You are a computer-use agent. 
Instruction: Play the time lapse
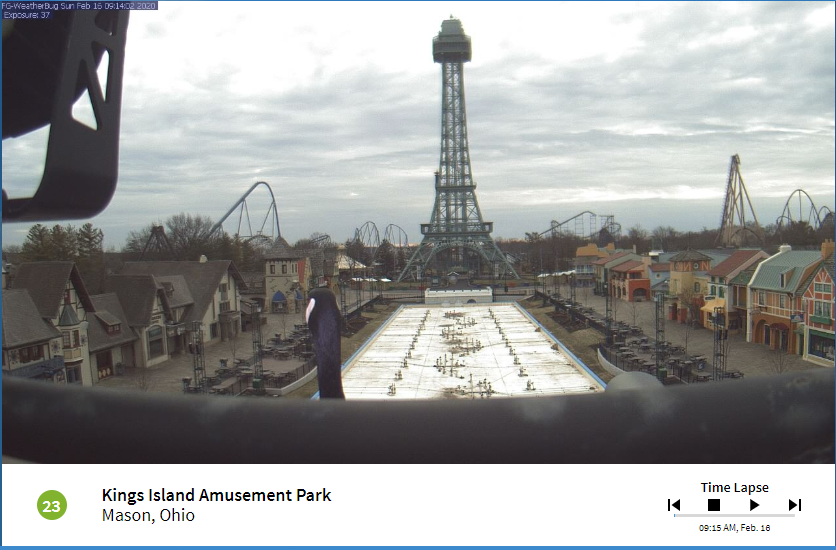tap(754, 505)
